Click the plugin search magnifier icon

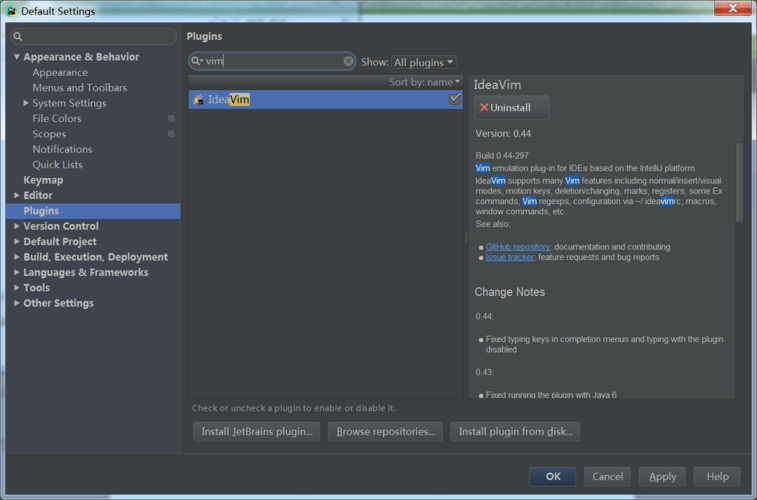196,61
